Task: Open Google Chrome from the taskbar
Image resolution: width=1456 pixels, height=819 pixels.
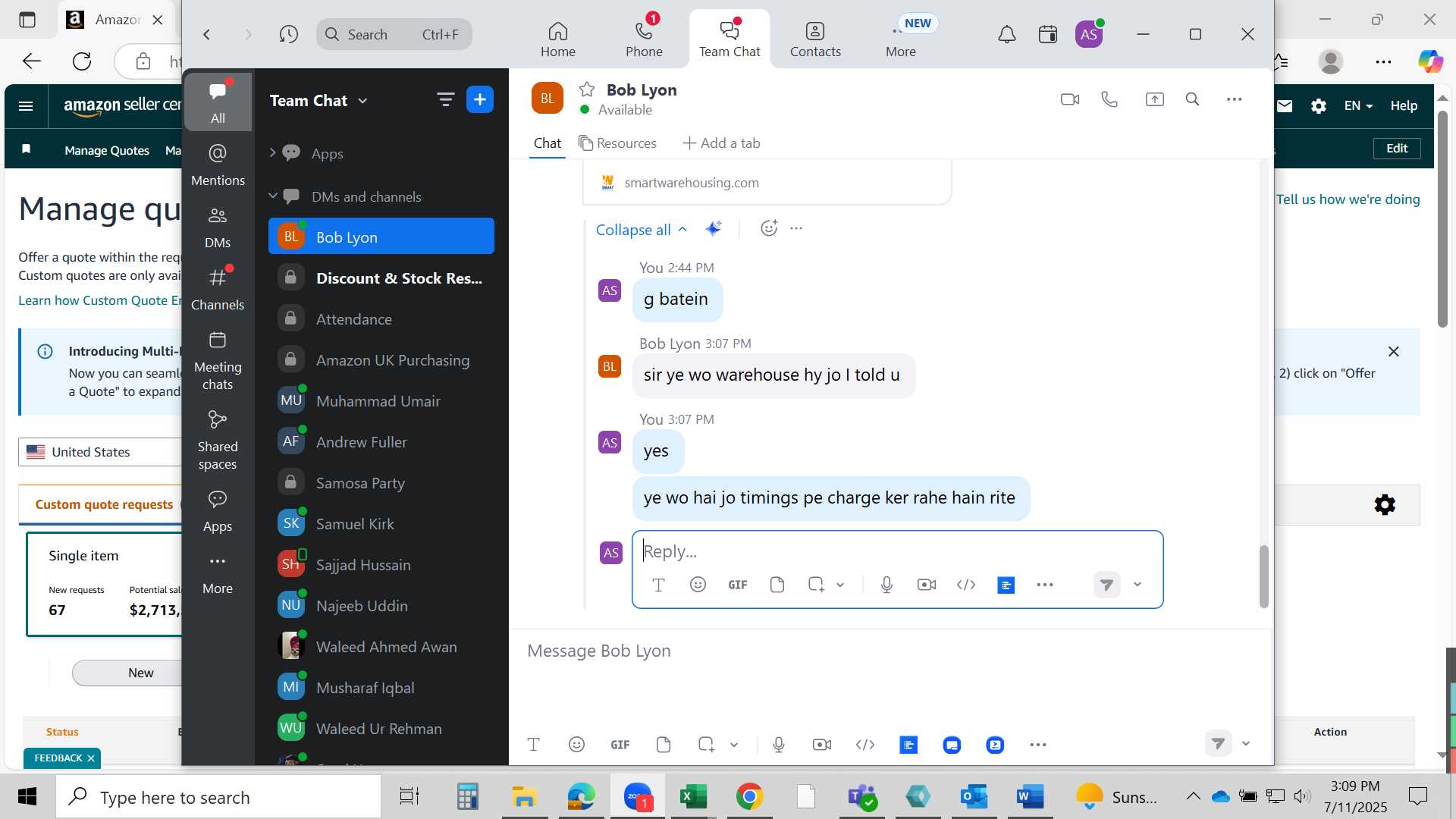Action: tap(749, 797)
